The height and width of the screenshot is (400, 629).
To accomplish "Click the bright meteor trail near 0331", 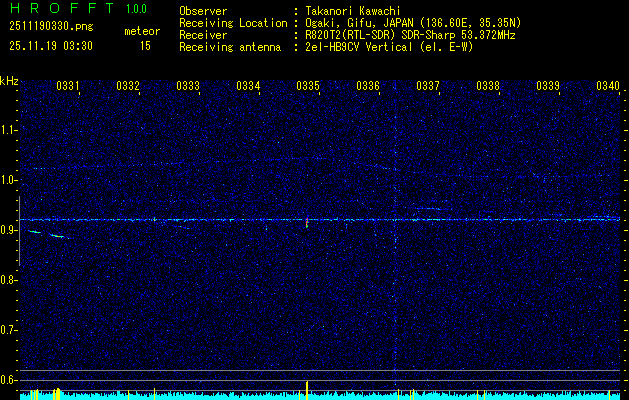I will click(58, 236).
